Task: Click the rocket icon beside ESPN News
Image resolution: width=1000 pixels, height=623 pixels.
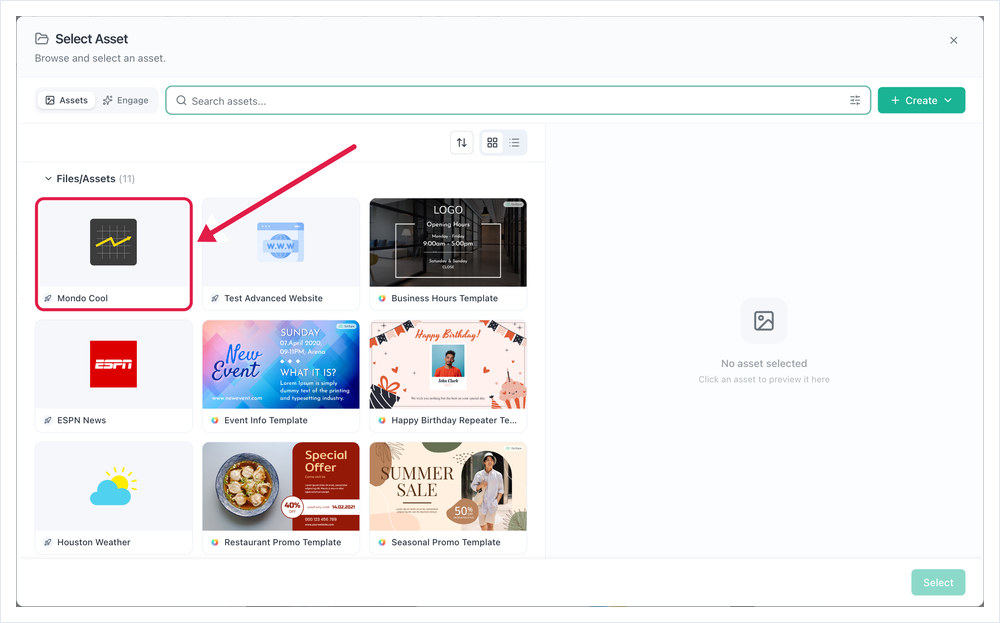Action: (48, 420)
